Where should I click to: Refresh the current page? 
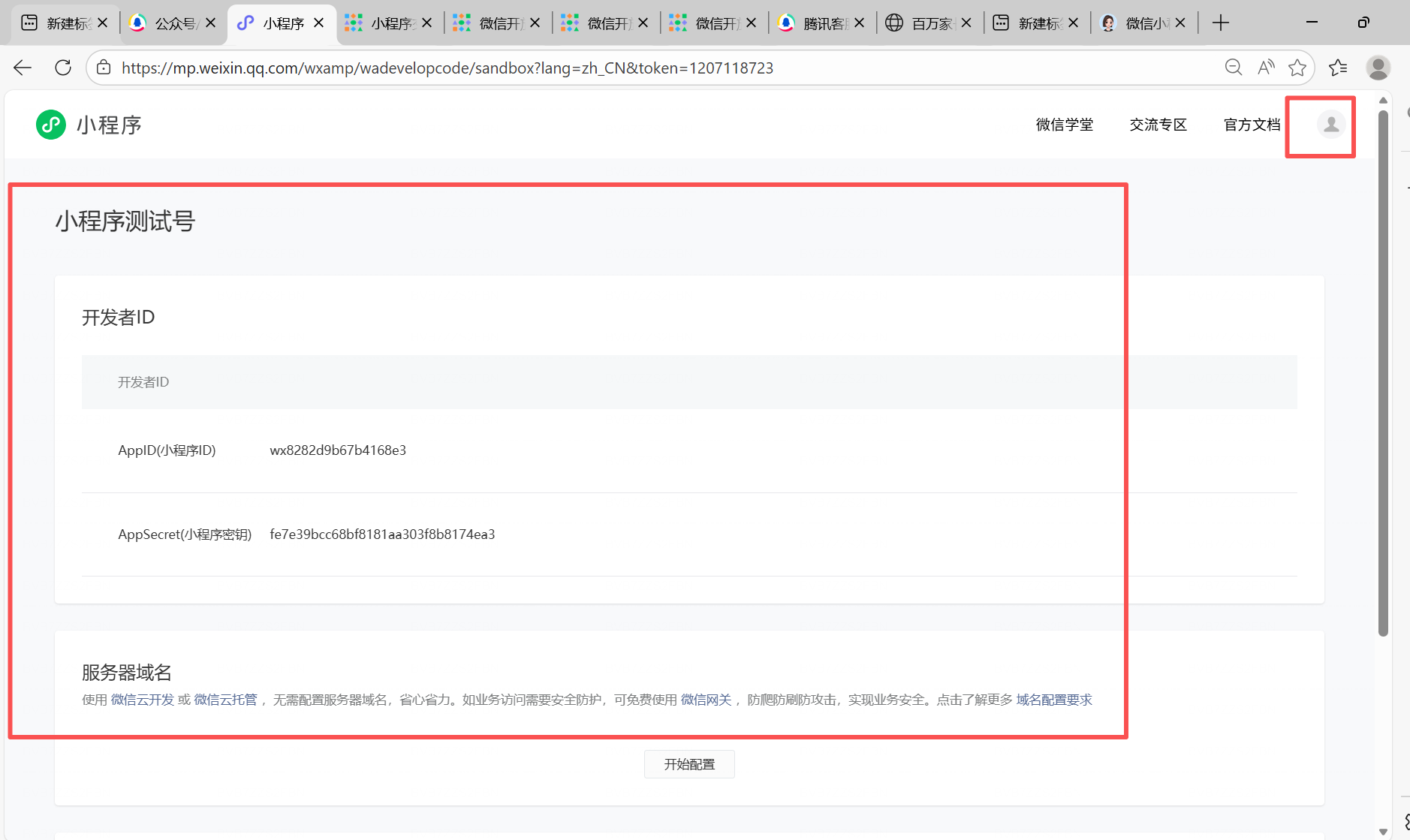click(x=63, y=68)
